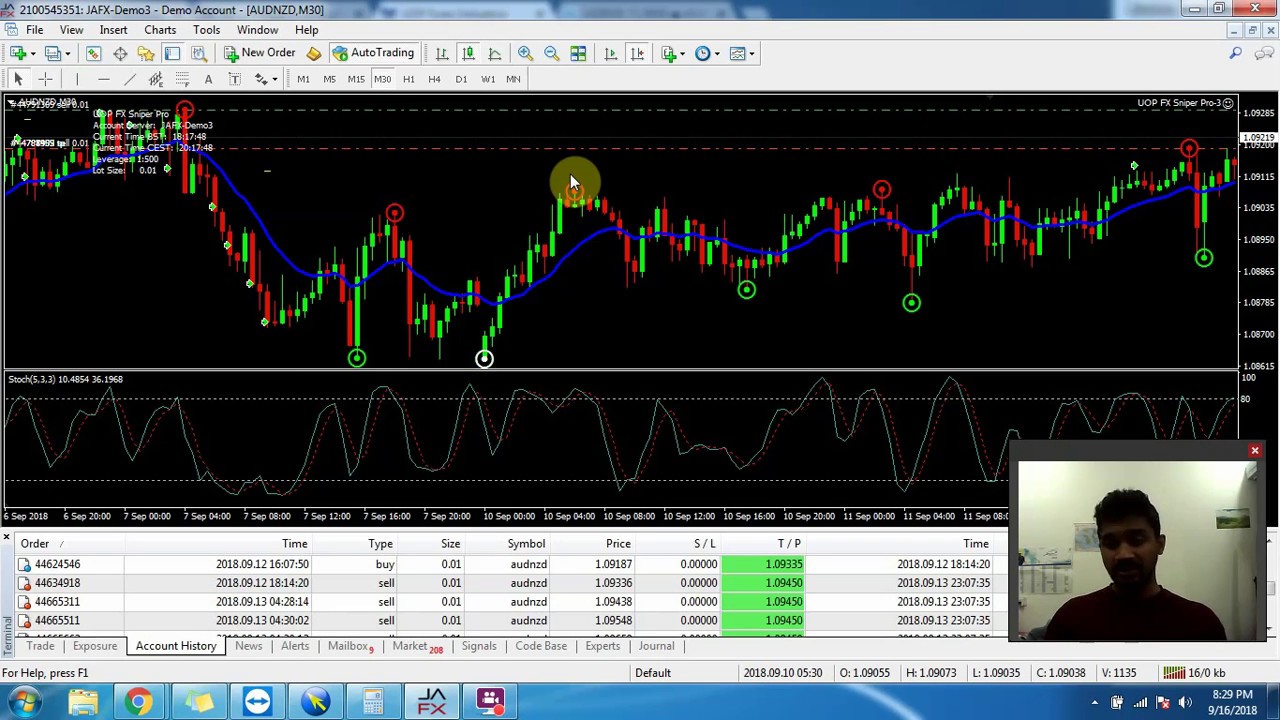The image size is (1280, 720).
Task: Expand the Indicators dropdown arrow
Action: 684,53
